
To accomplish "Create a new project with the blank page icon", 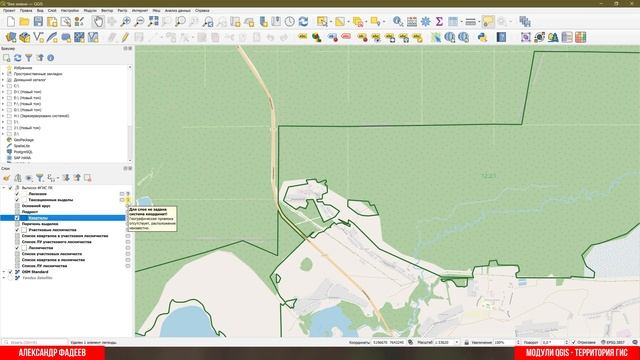I will (11, 22).
